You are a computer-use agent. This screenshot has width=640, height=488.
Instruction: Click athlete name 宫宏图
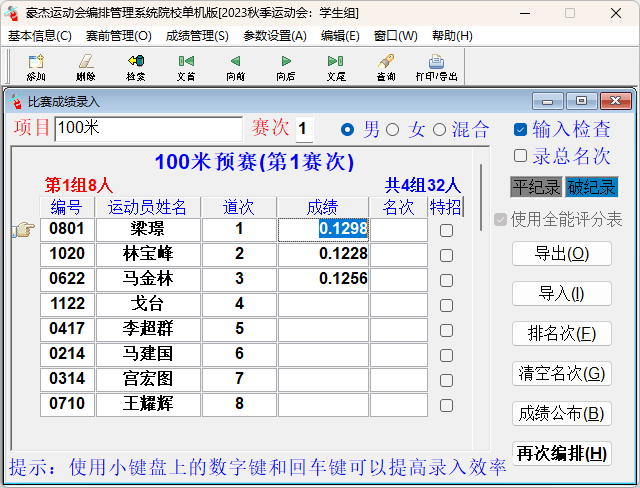tap(148, 379)
